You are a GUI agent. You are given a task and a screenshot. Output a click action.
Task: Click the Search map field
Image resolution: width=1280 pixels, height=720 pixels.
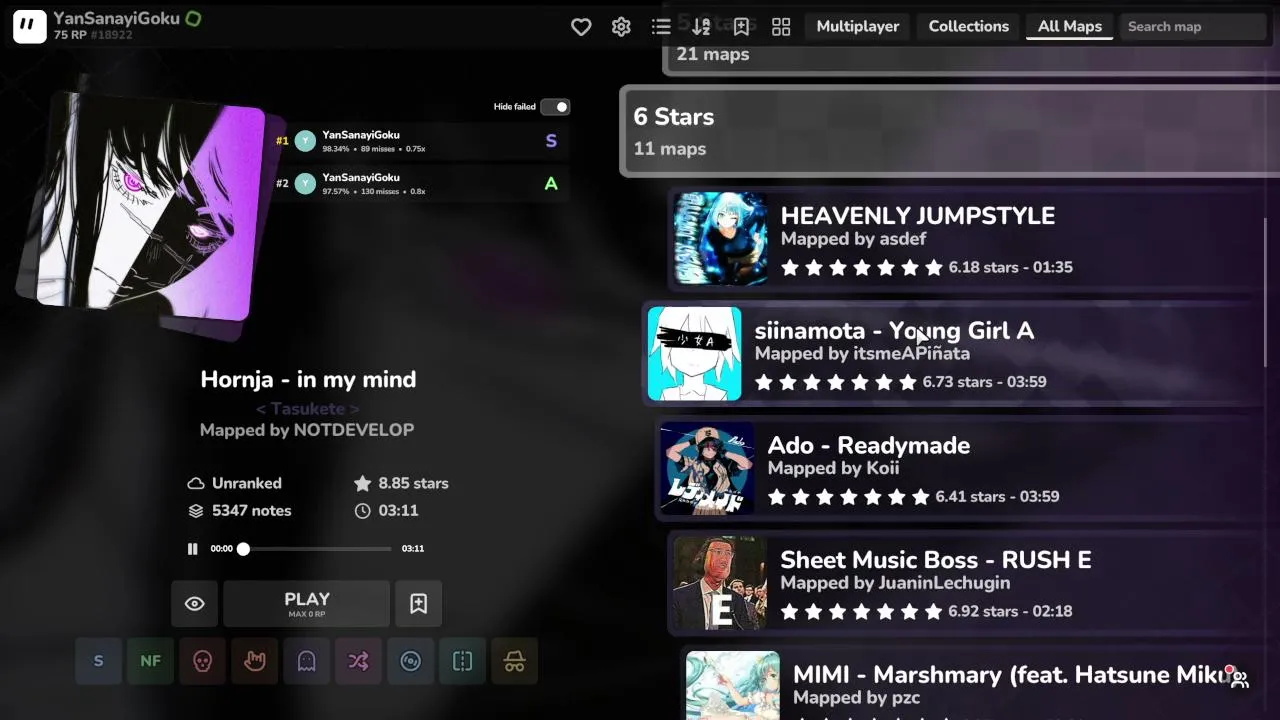point(1193,27)
